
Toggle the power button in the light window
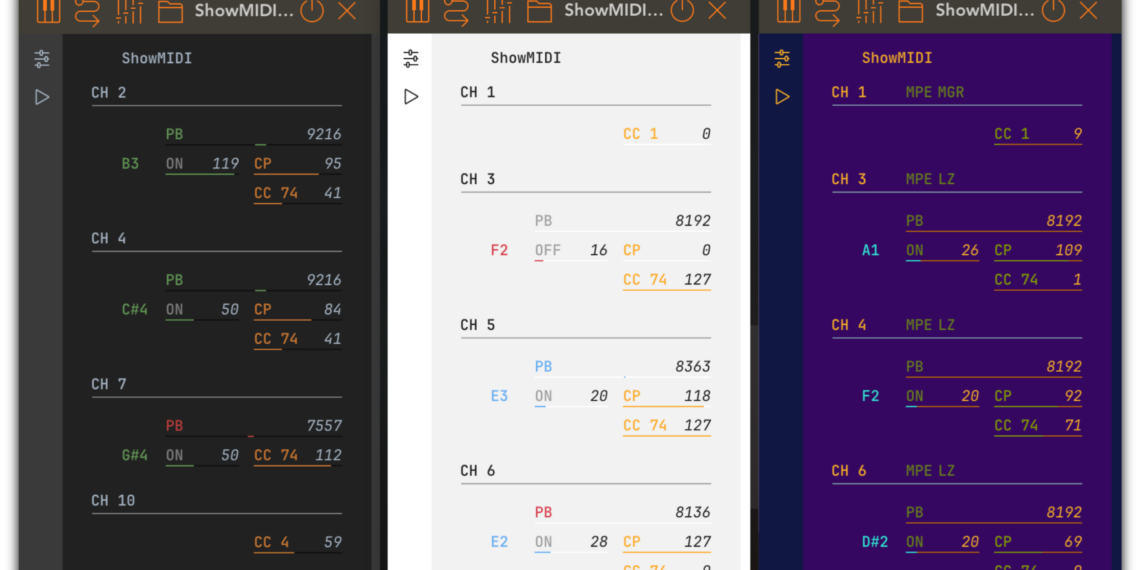coord(682,11)
